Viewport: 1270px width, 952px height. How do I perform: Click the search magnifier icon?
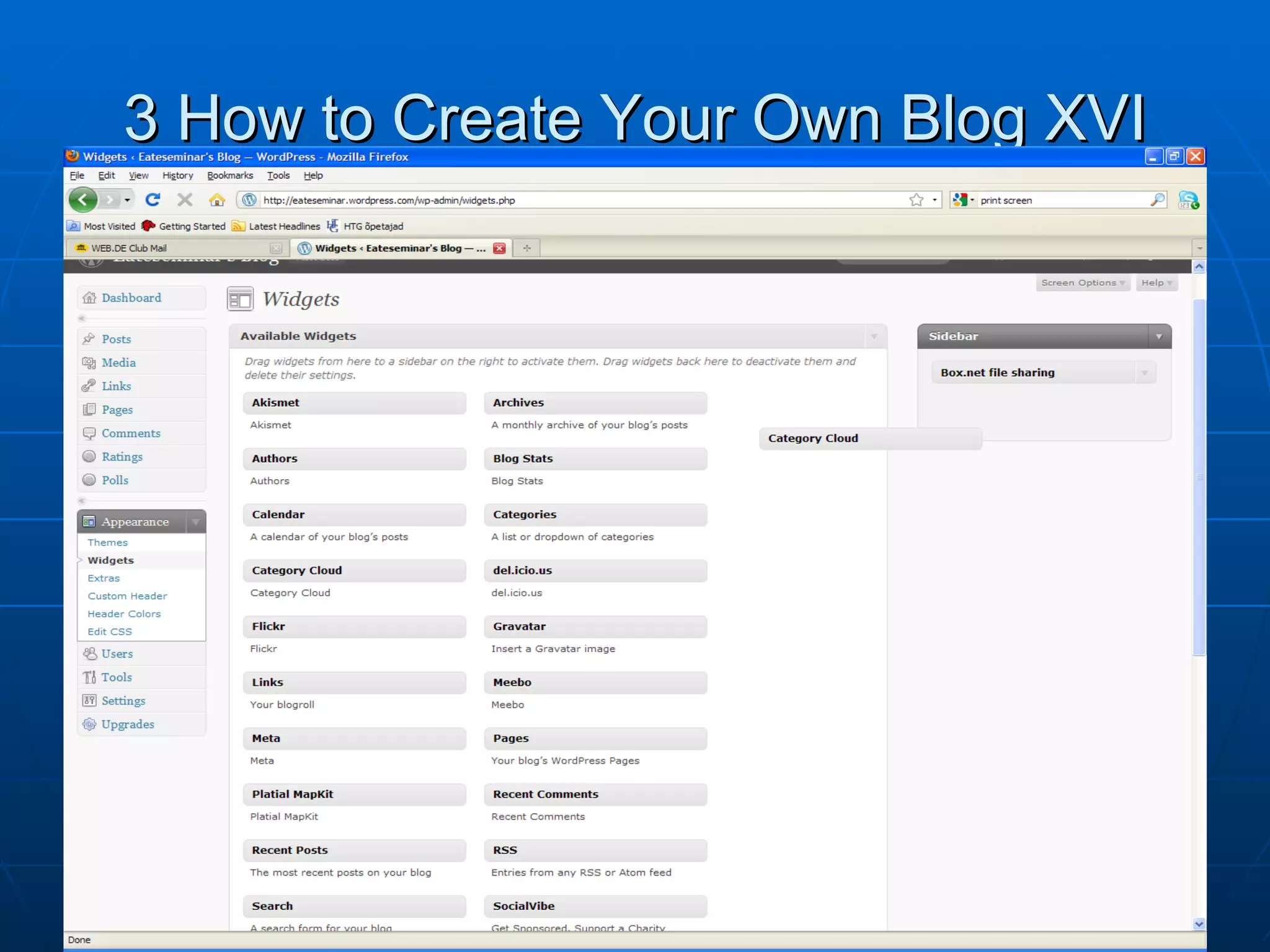coord(1157,200)
